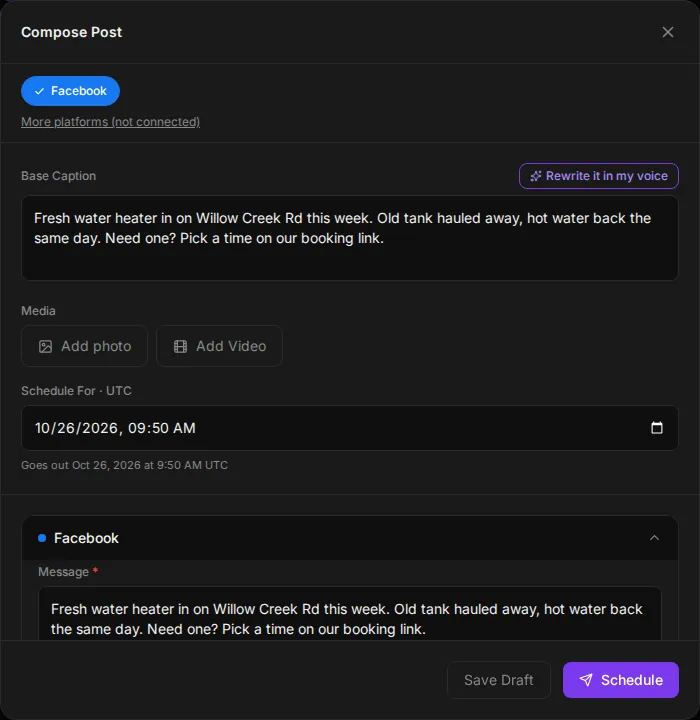Screen dimensions: 700x720
Task: Click the Media label
Action: [38, 311]
